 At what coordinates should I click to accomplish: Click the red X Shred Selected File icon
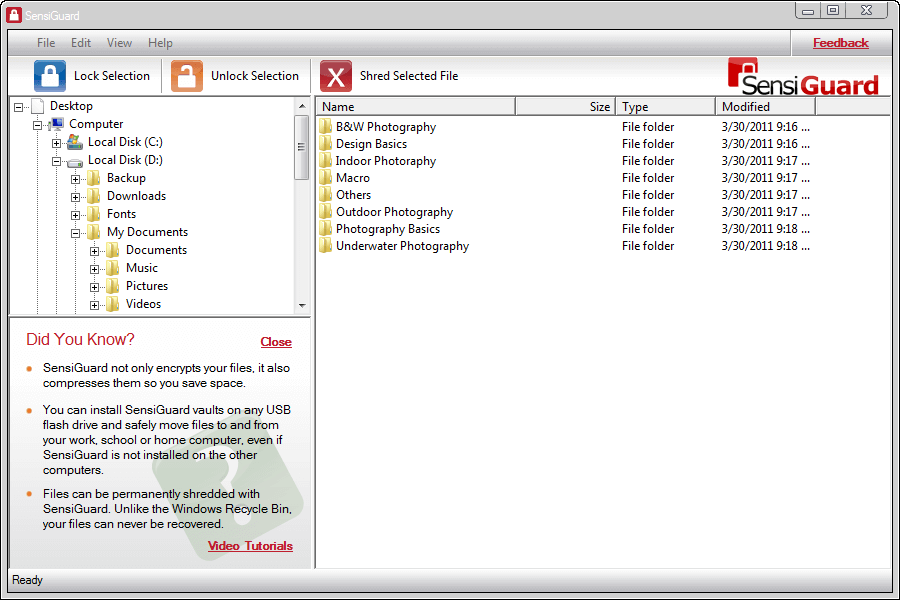(x=336, y=75)
